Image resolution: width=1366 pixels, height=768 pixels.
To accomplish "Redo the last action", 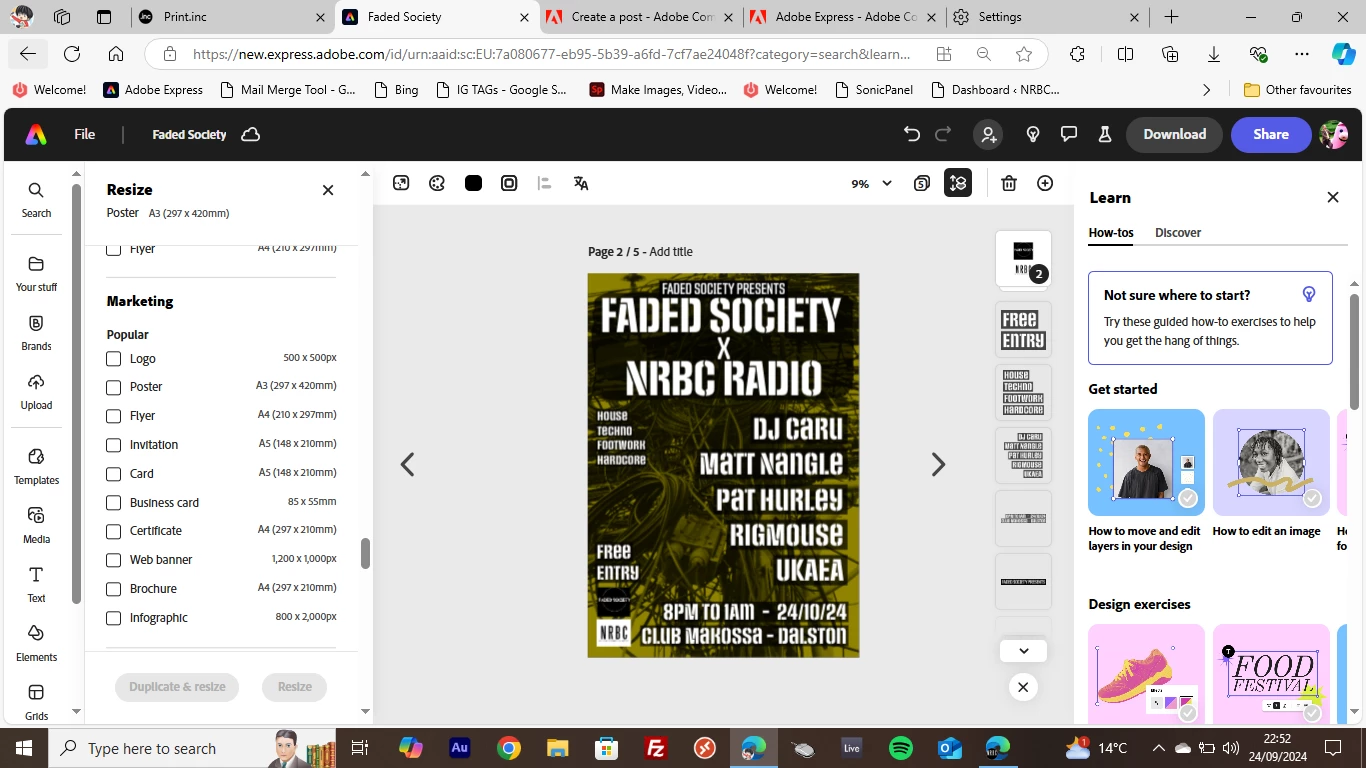I will pyautogui.click(x=943, y=134).
